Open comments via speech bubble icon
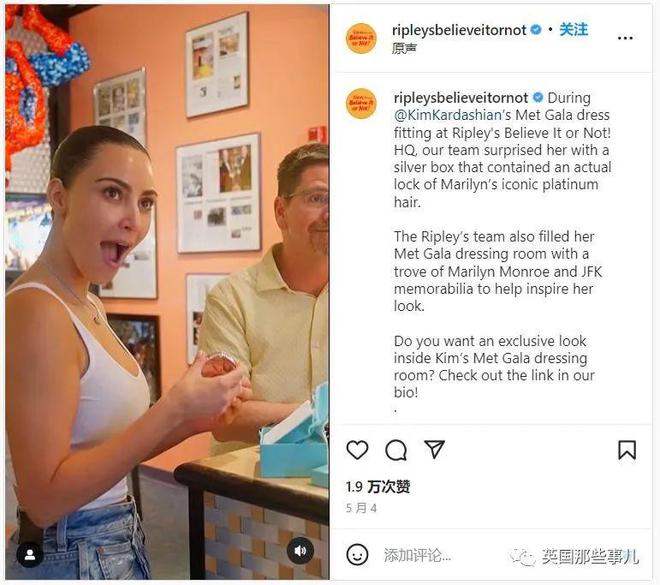Screen dimensions: 660x585 [396, 450]
